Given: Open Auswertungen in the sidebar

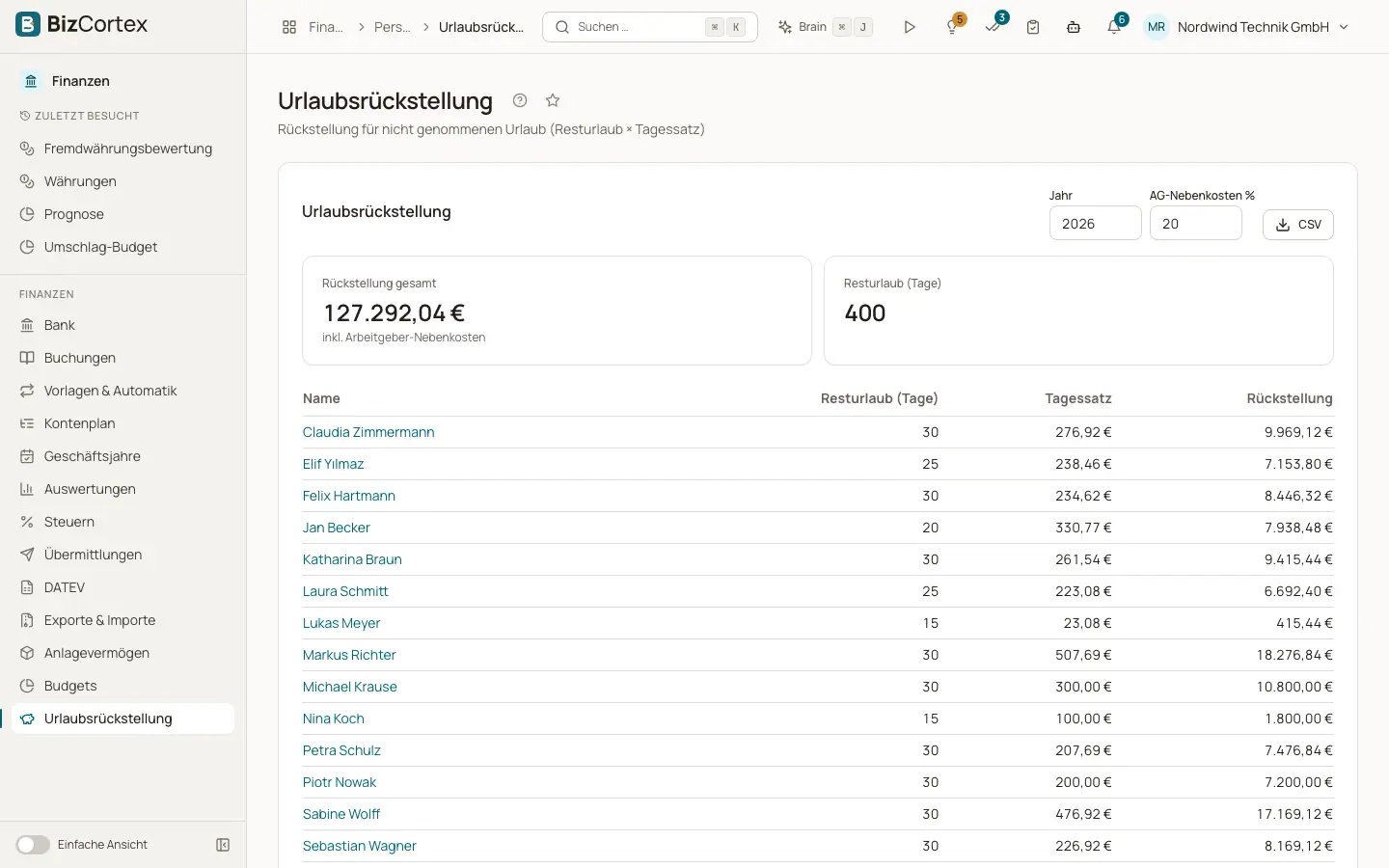Looking at the screenshot, I should tap(123, 489).
